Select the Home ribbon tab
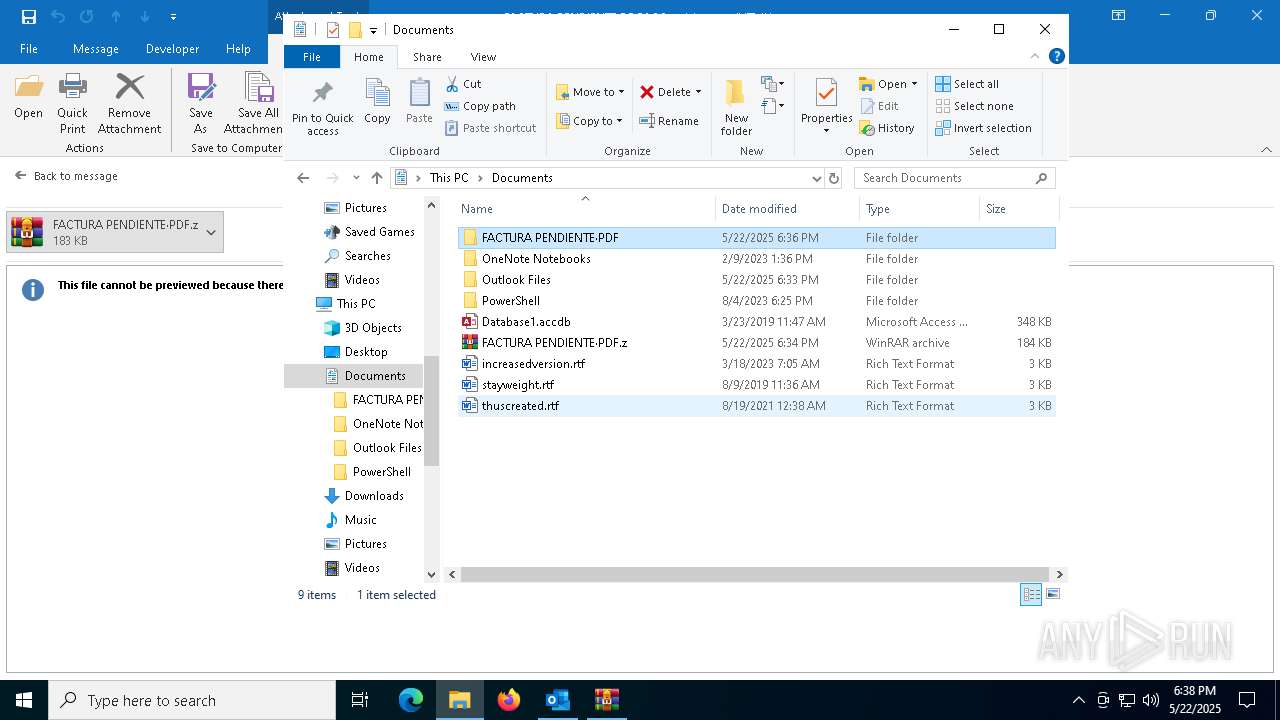The image size is (1280, 720). point(369,57)
